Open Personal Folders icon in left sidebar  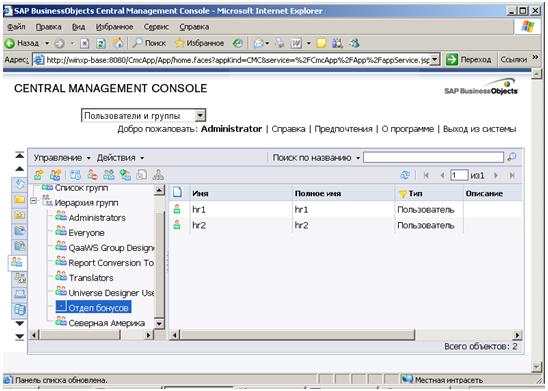point(20,215)
